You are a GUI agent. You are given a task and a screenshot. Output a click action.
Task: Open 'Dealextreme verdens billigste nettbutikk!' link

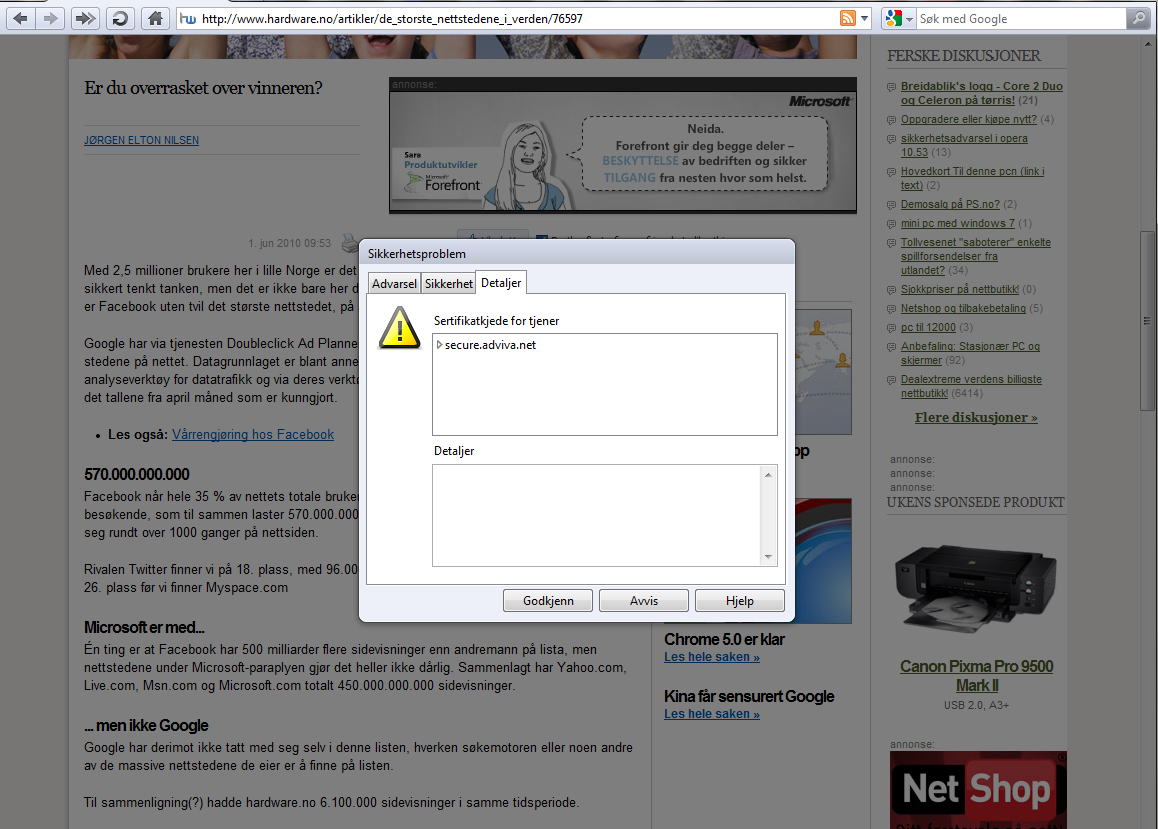click(x=971, y=386)
